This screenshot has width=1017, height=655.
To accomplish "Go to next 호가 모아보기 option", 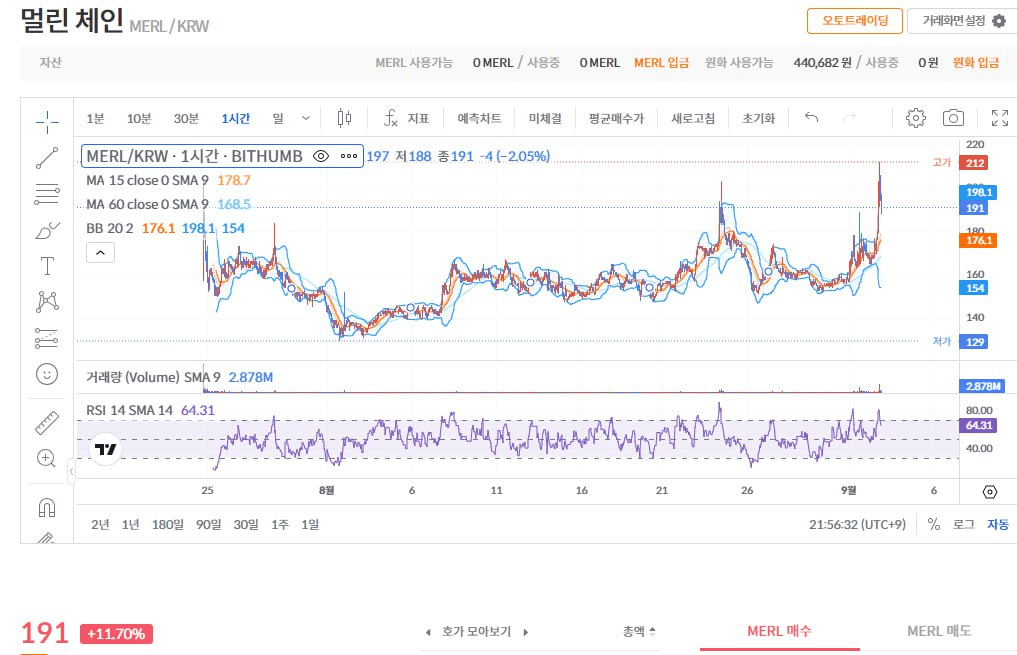I will [525, 632].
